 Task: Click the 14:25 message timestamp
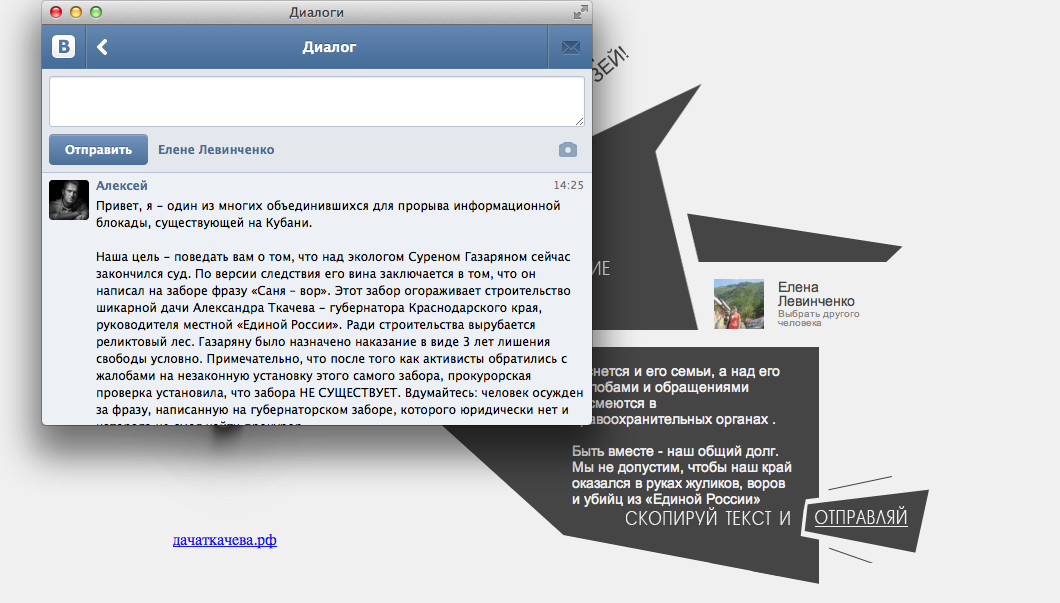tap(568, 185)
